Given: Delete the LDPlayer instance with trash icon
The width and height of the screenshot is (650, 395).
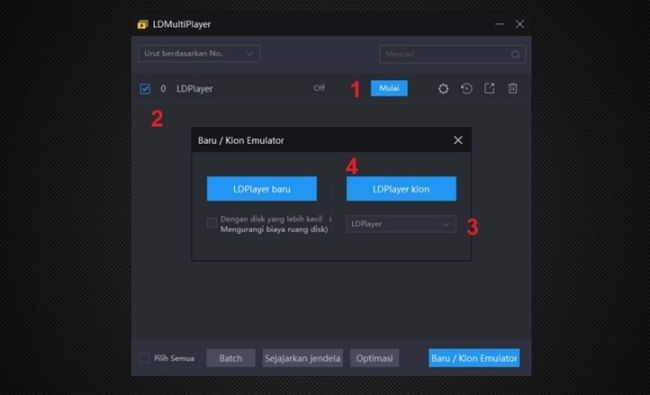Looking at the screenshot, I should pos(513,88).
